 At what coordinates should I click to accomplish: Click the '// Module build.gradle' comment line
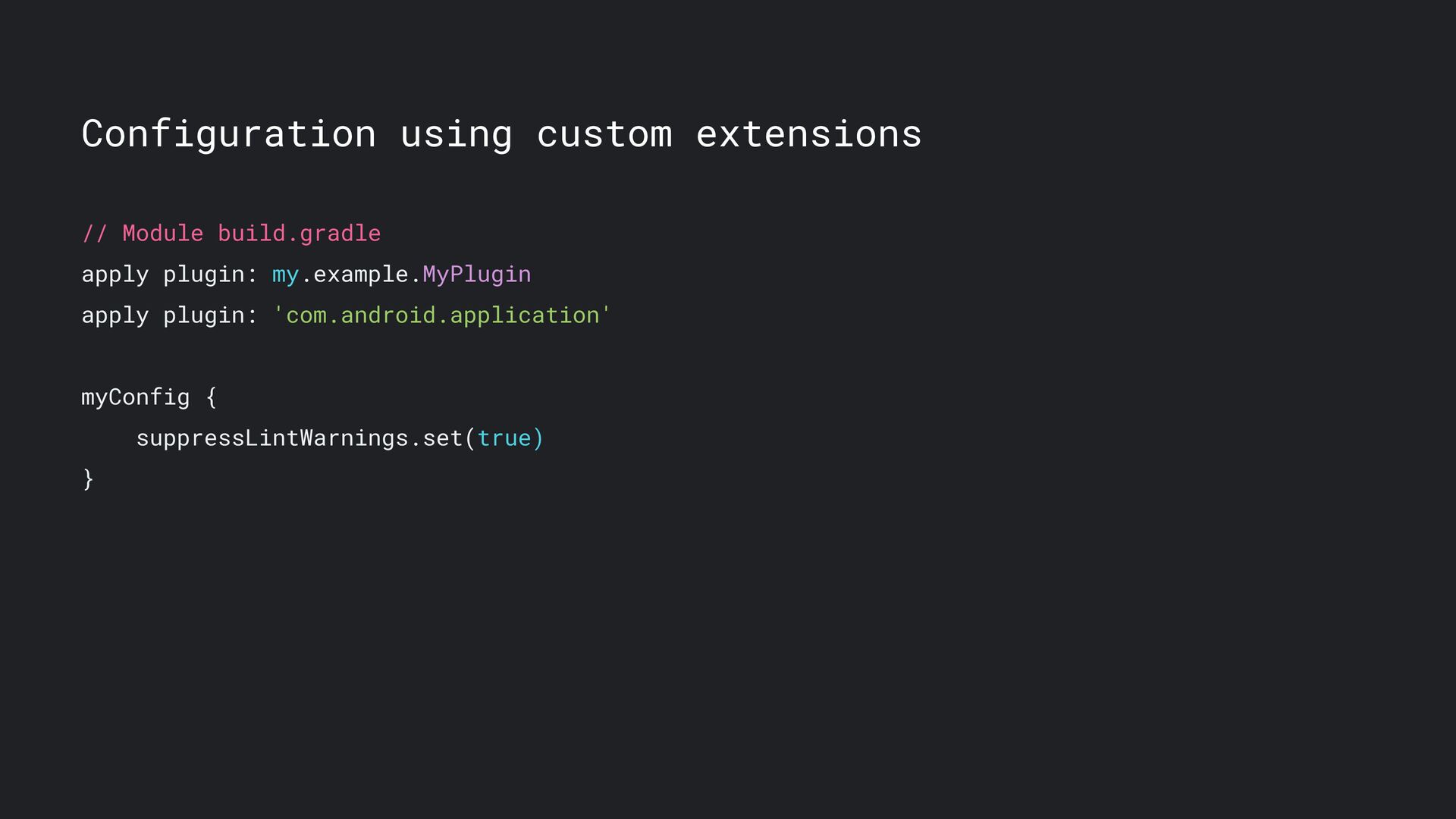pyautogui.click(x=231, y=234)
